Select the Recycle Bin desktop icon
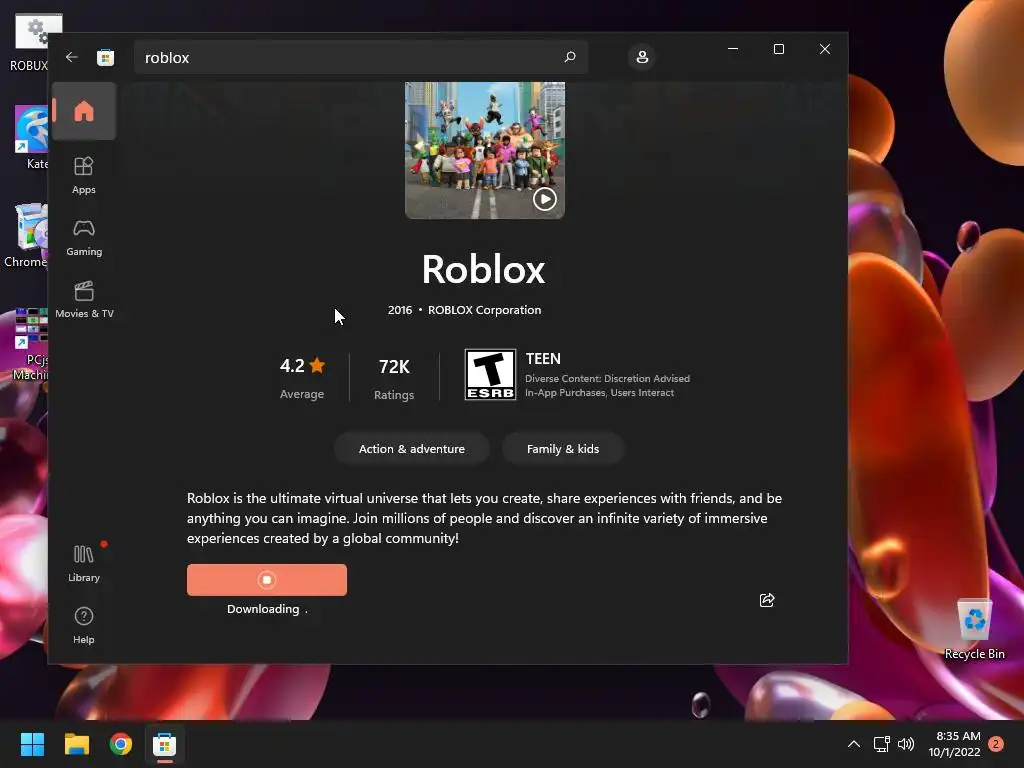1024x768 pixels. pos(974,628)
